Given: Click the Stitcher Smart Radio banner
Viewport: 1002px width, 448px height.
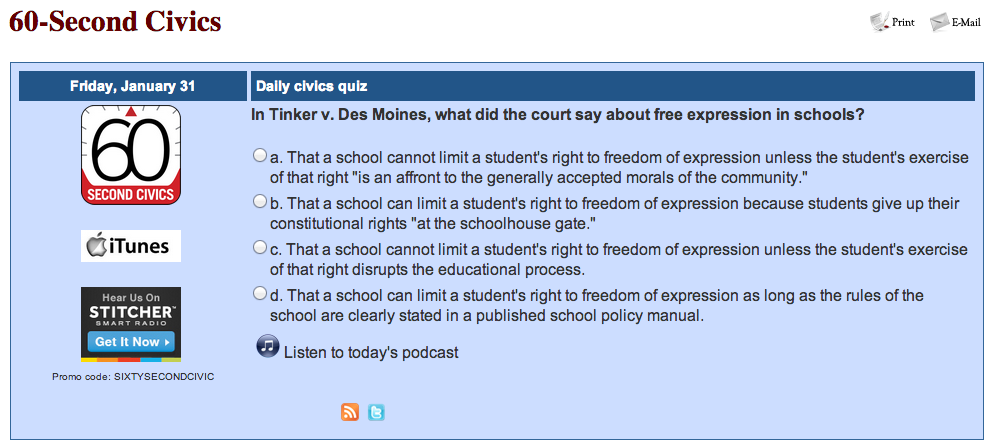Looking at the screenshot, I should point(131,324).
